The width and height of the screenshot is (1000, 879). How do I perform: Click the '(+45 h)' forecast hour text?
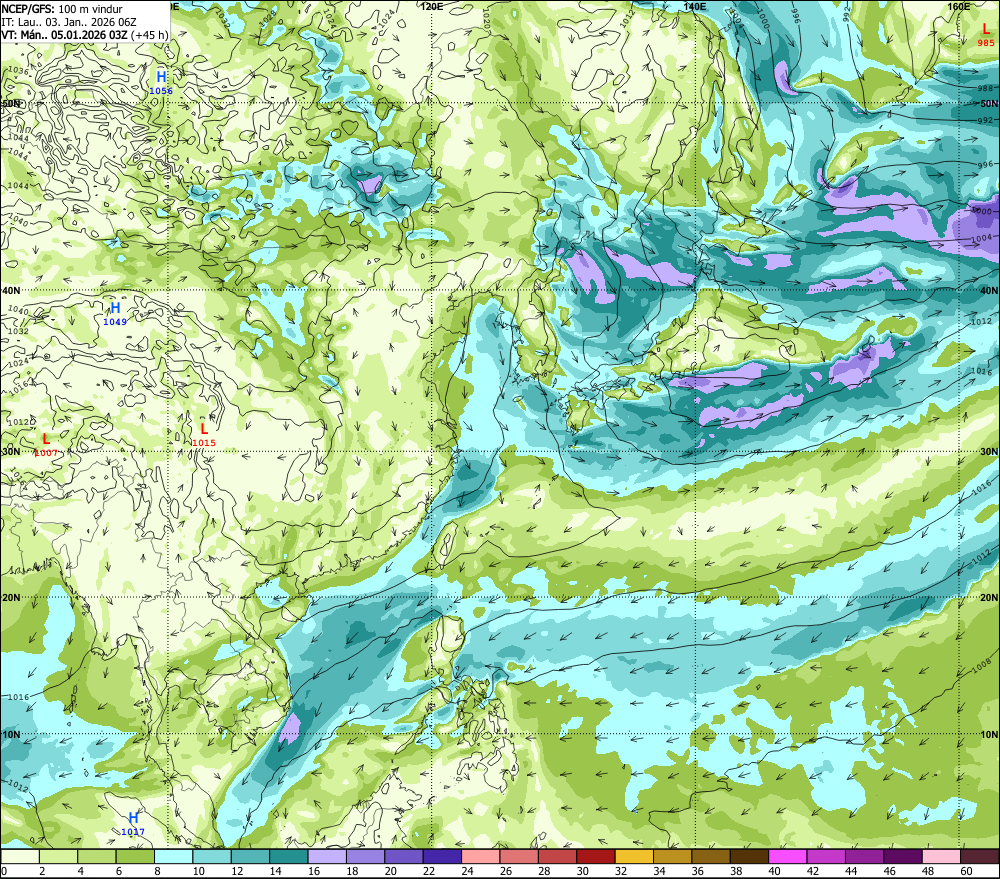point(149,34)
